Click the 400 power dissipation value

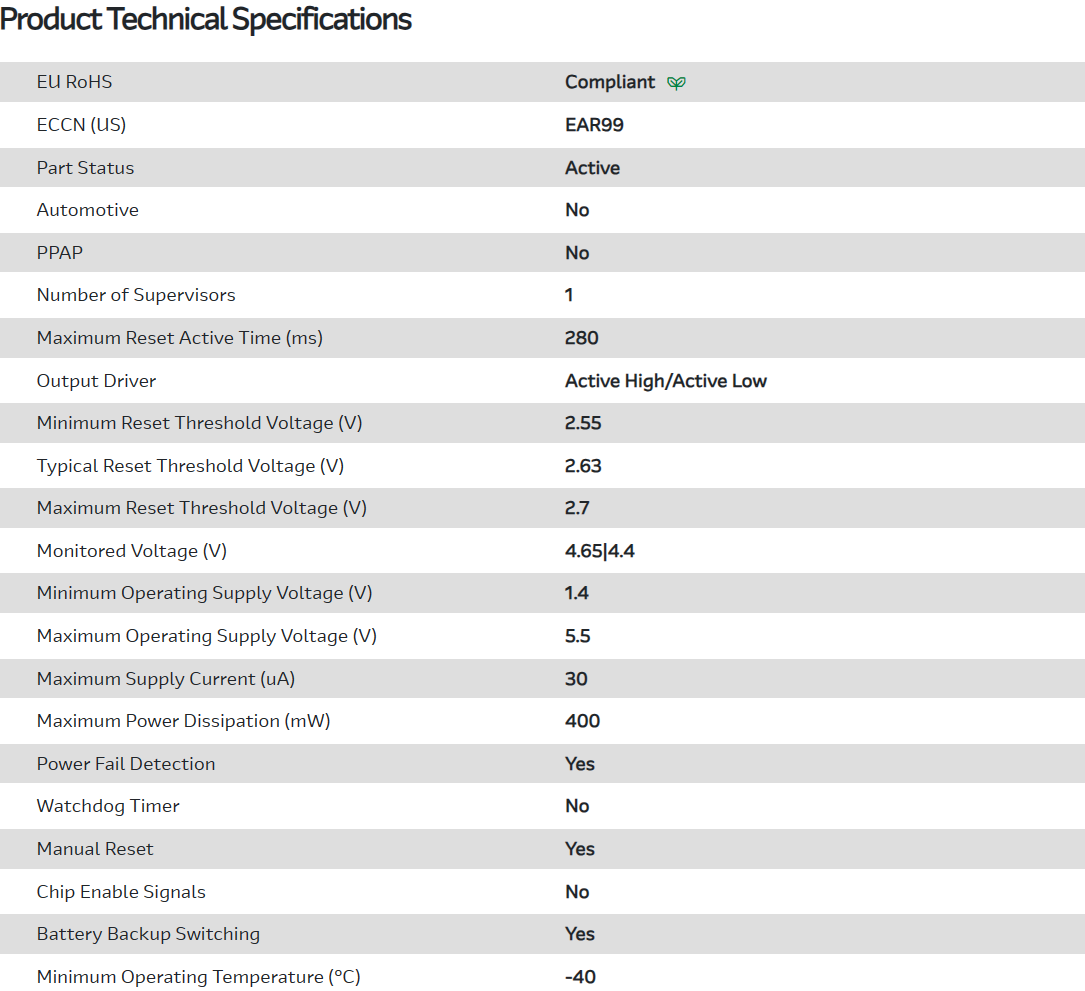pos(582,721)
